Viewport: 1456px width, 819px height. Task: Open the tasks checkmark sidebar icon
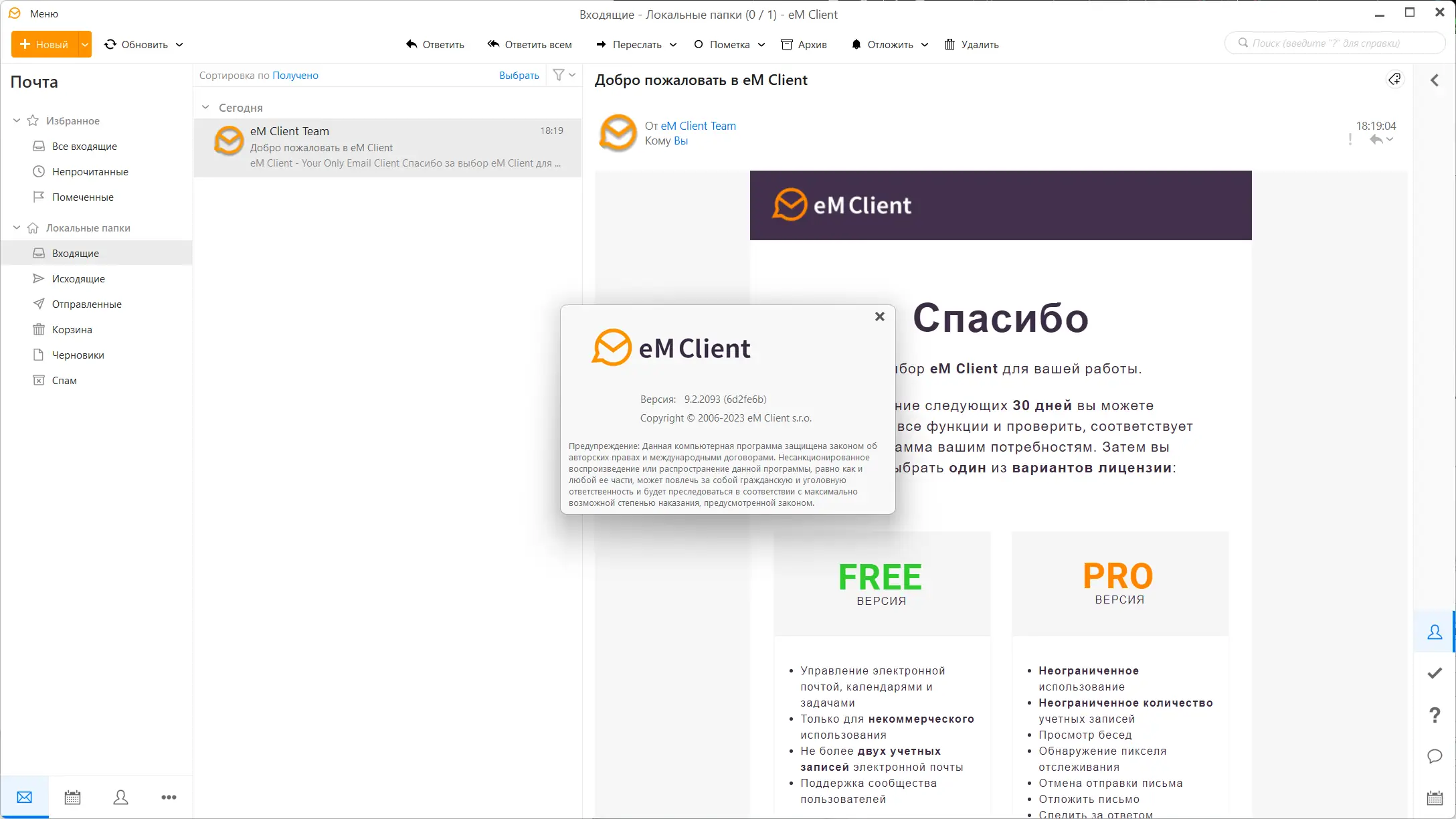(x=1435, y=673)
